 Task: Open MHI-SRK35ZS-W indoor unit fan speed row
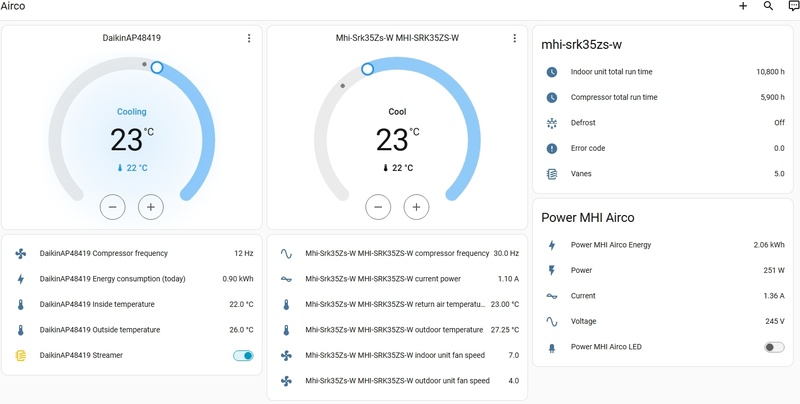(x=397, y=356)
